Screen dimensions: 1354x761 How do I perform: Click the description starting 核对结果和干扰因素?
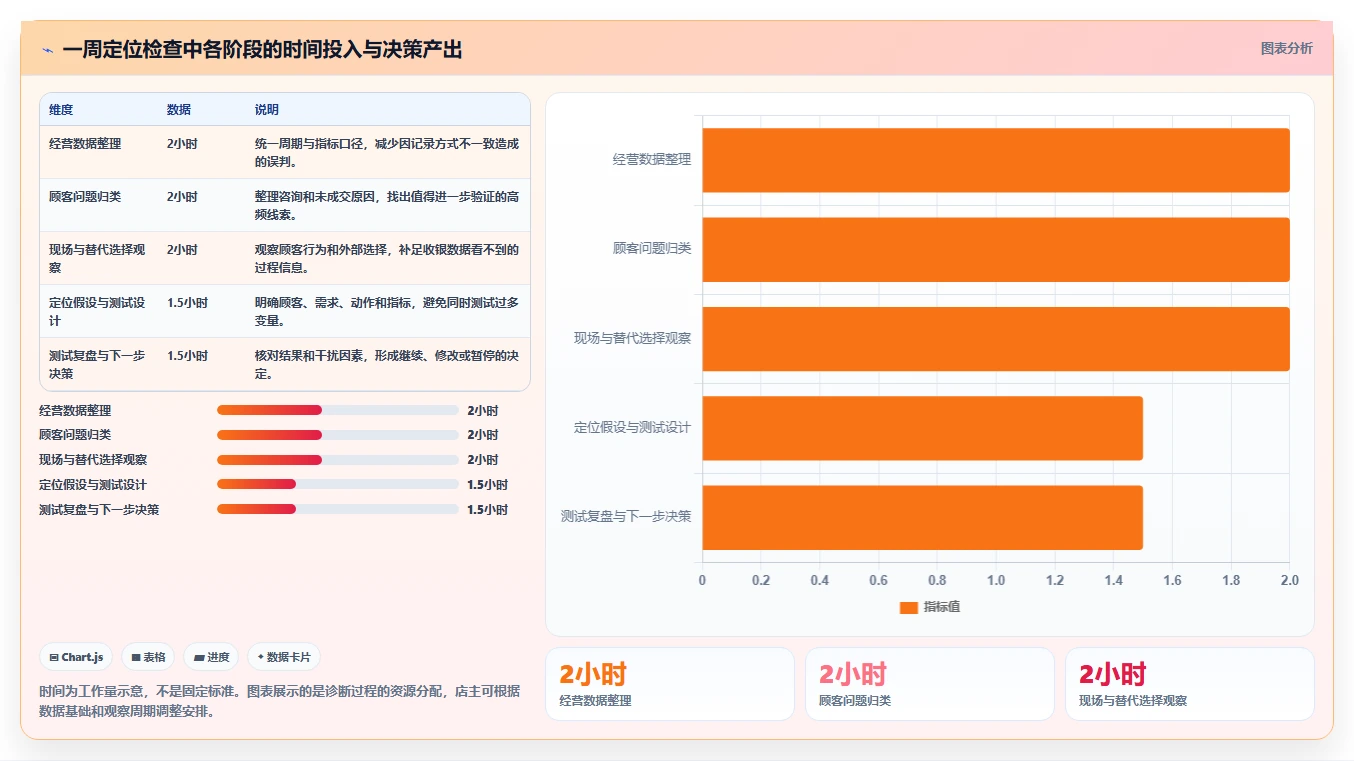point(387,365)
